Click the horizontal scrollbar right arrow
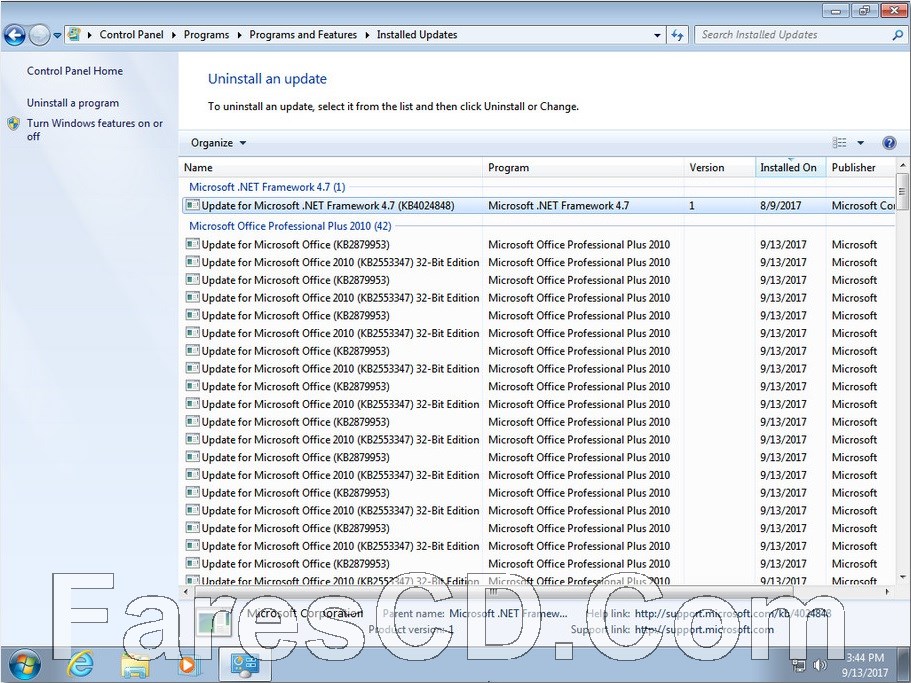 [x=888, y=592]
